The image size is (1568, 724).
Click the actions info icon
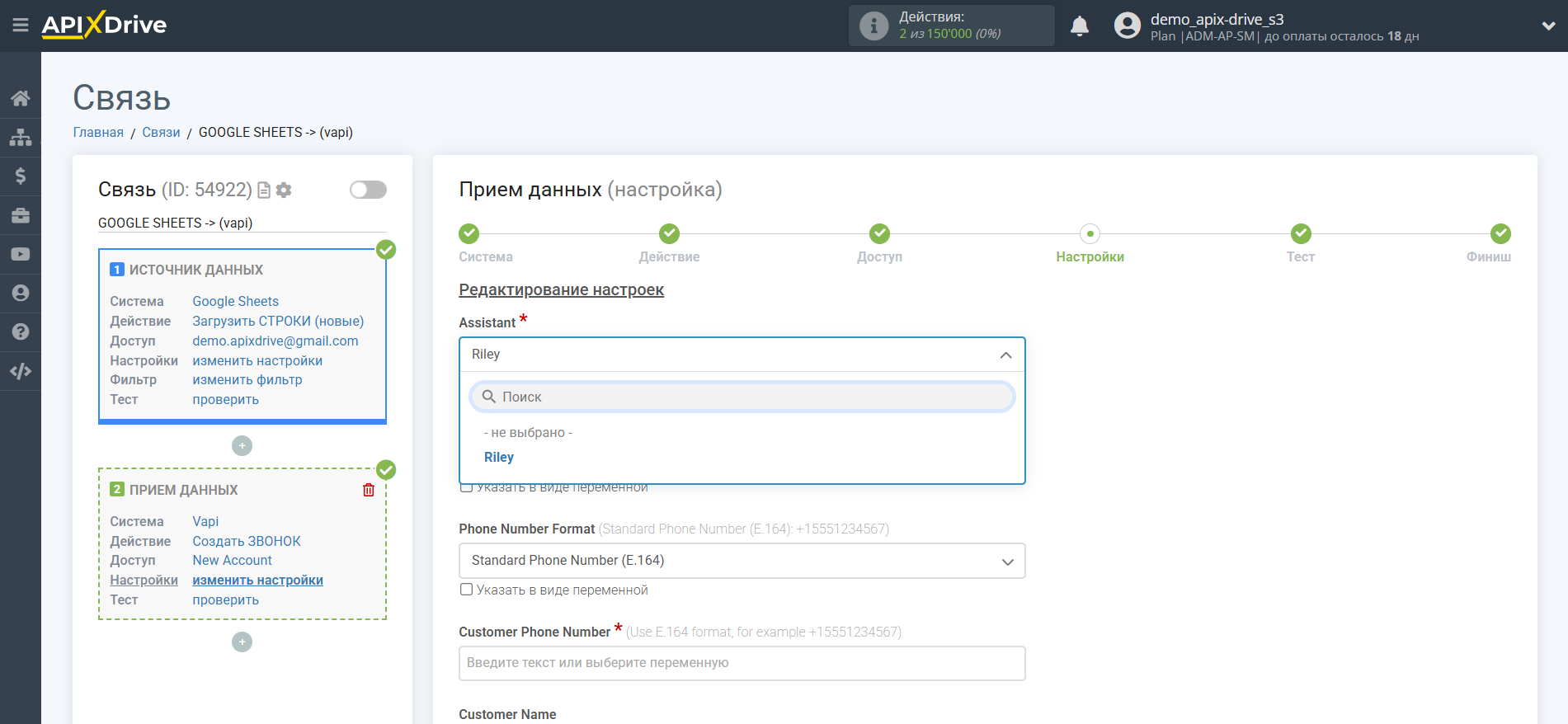pos(873,26)
